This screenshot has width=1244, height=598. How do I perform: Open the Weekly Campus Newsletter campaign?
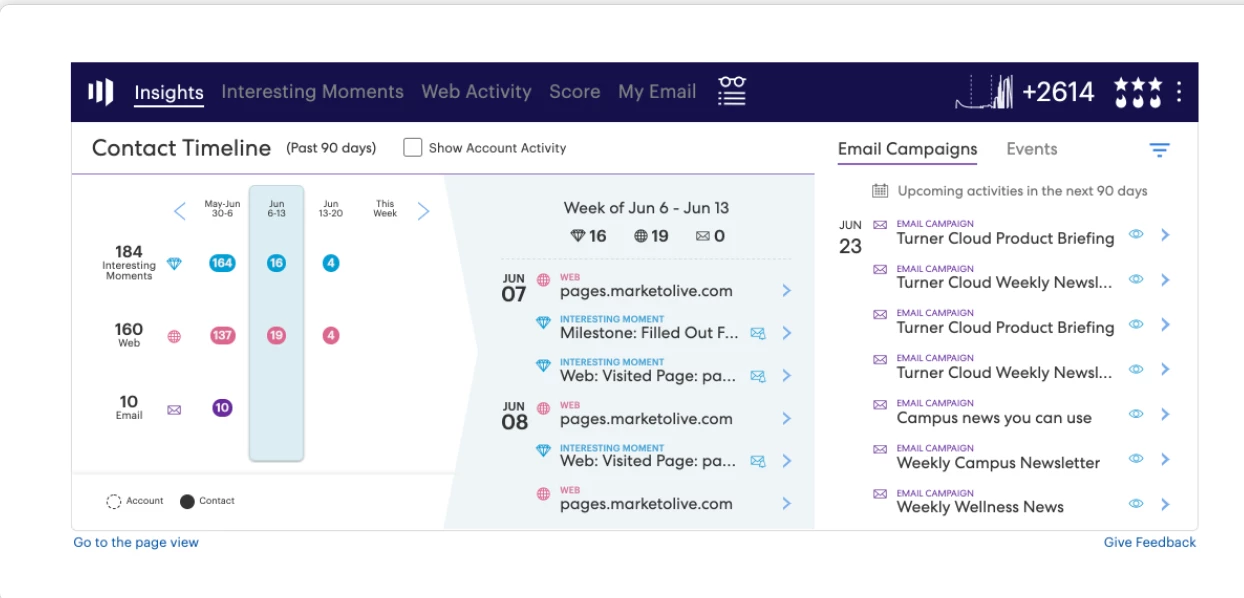[998, 463]
